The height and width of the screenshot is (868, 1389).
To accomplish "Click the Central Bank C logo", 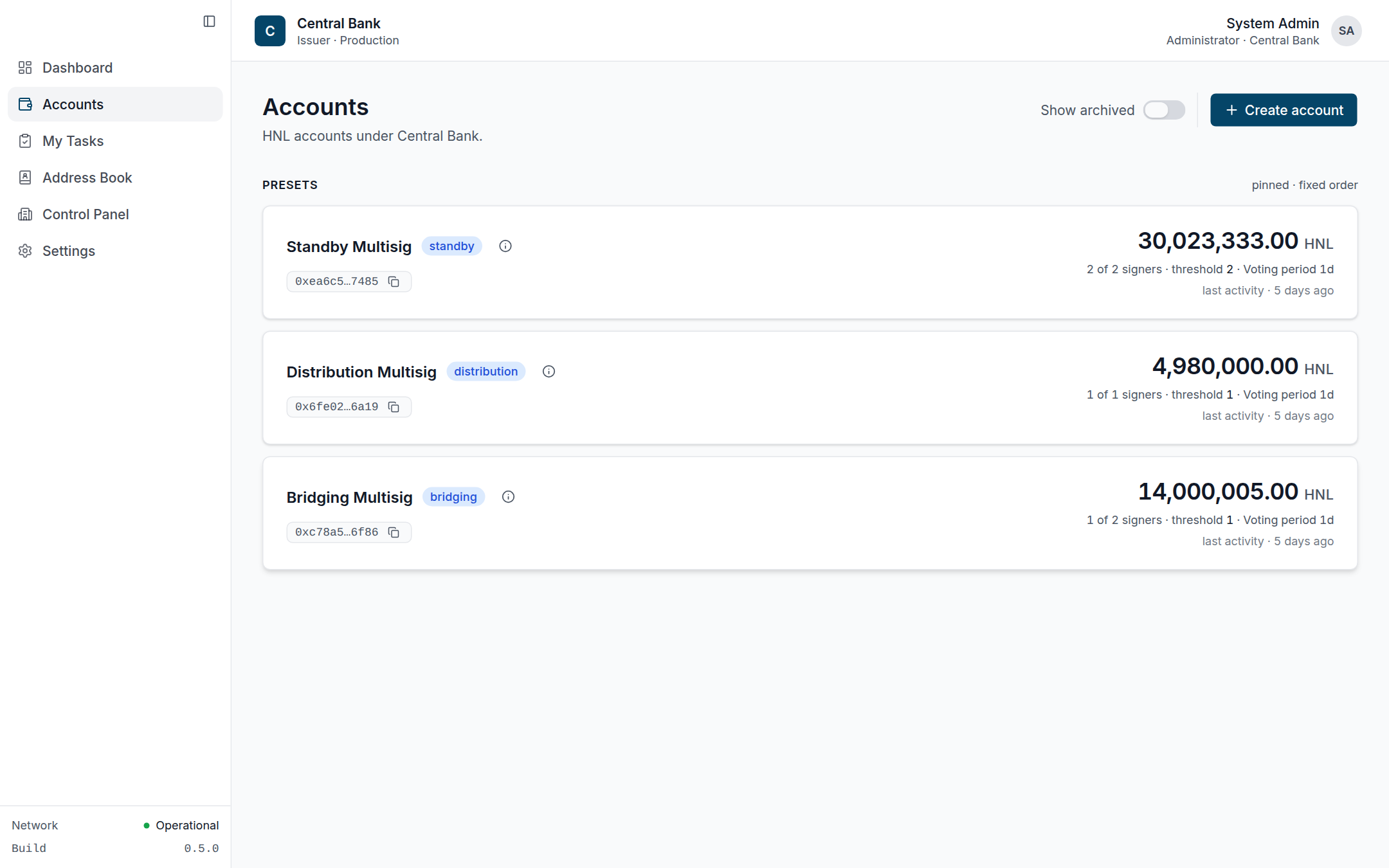I will coord(270,31).
